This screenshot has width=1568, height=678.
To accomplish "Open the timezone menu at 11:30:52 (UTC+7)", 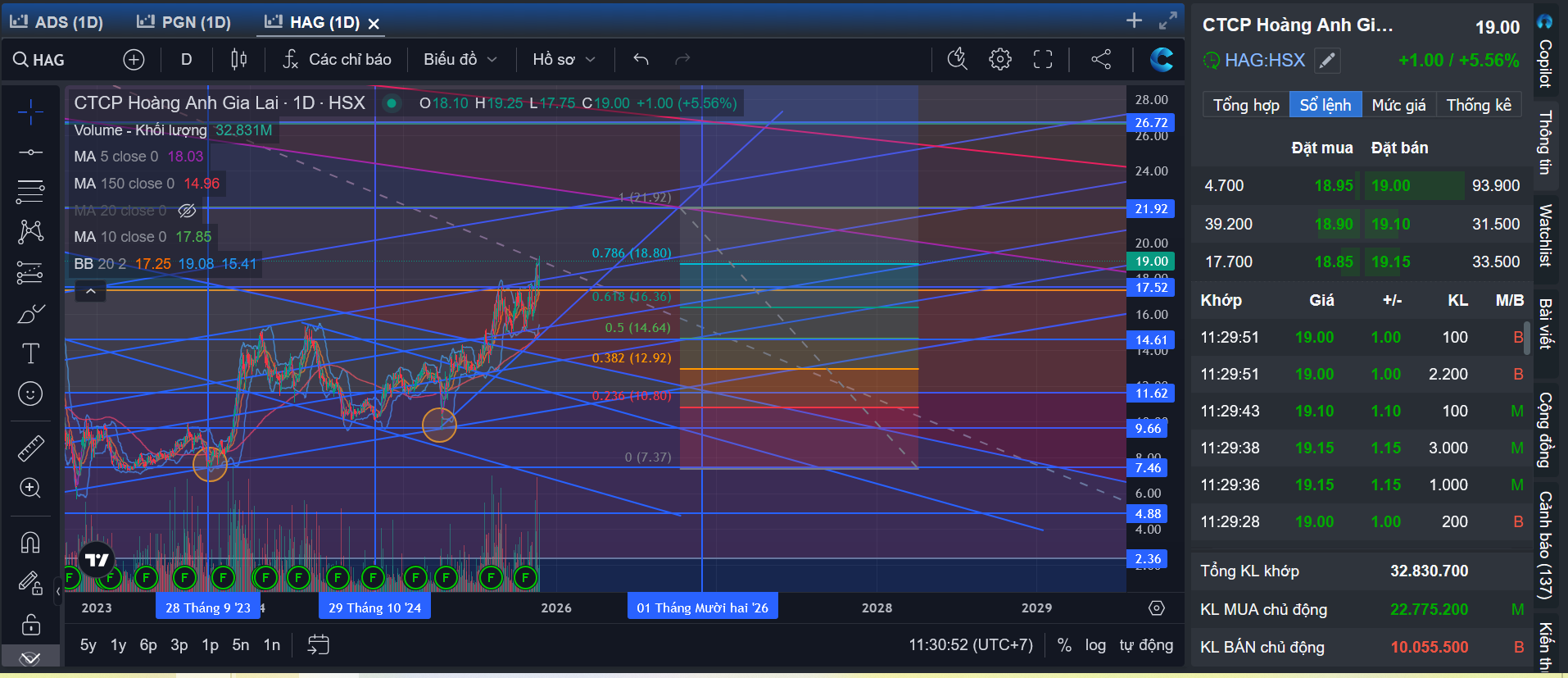I will click(x=971, y=645).
